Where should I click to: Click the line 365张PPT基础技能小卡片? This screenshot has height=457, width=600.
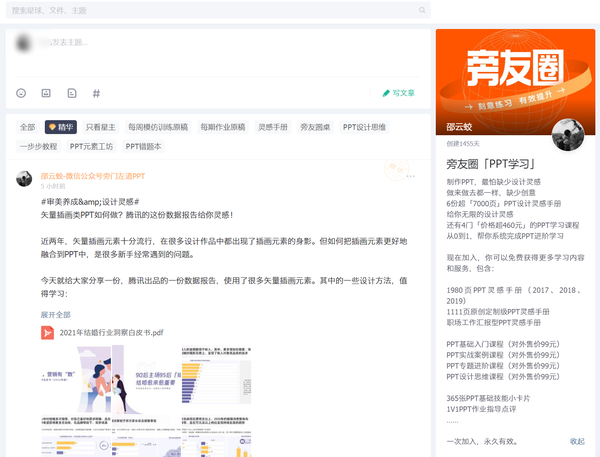tap(488, 398)
